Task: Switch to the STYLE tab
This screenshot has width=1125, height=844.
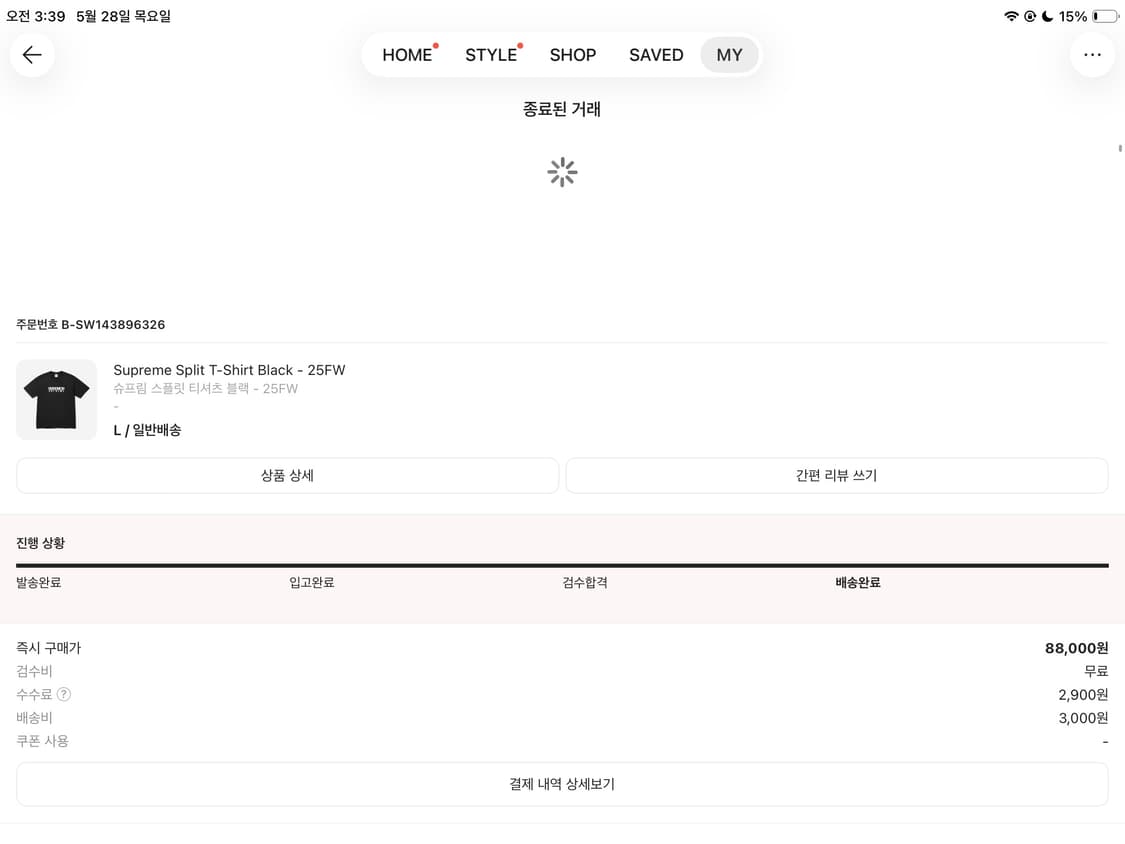Action: (491, 55)
